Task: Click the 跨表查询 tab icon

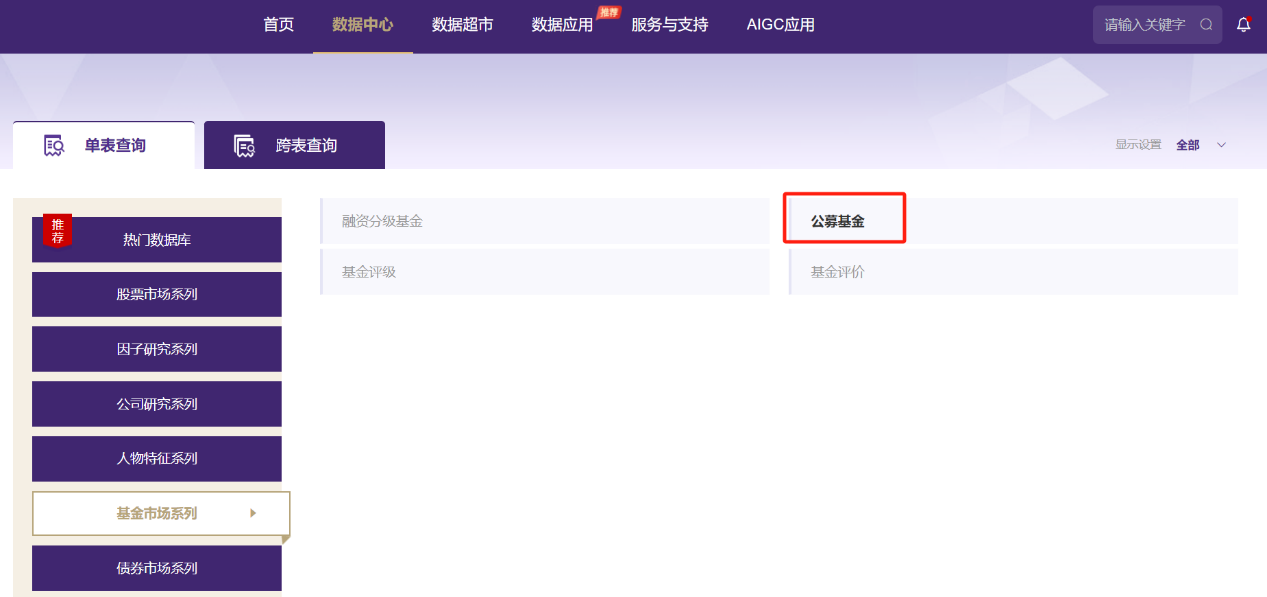Action: point(244,146)
